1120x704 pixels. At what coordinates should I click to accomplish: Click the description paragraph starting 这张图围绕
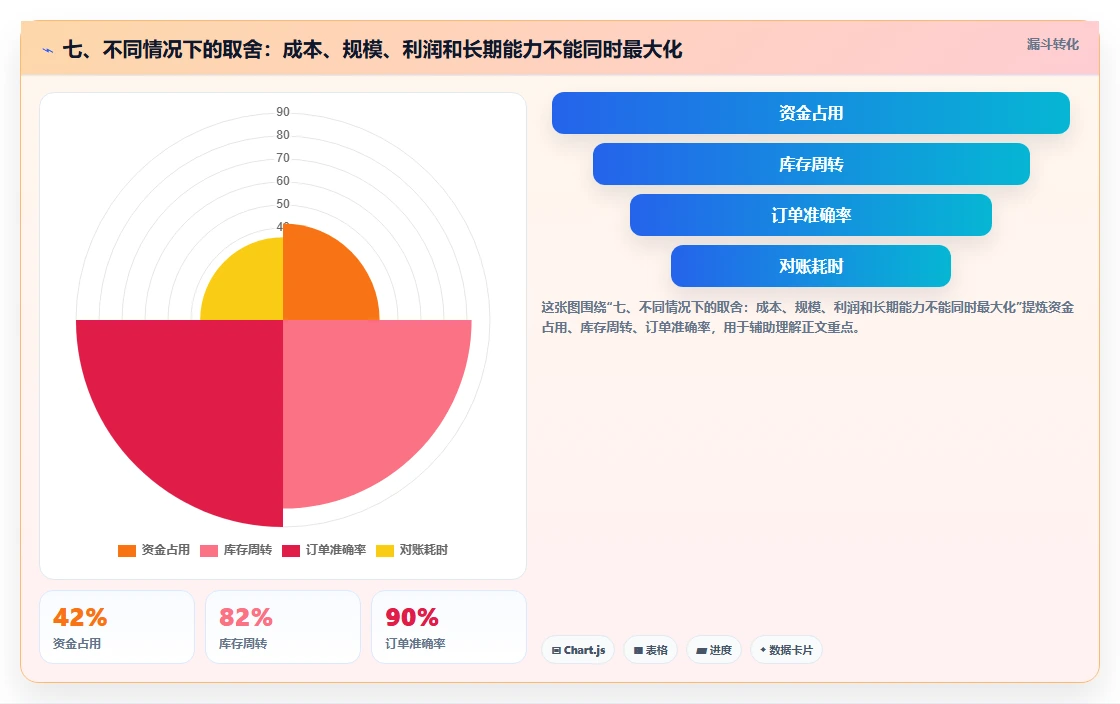tap(807, 317)
